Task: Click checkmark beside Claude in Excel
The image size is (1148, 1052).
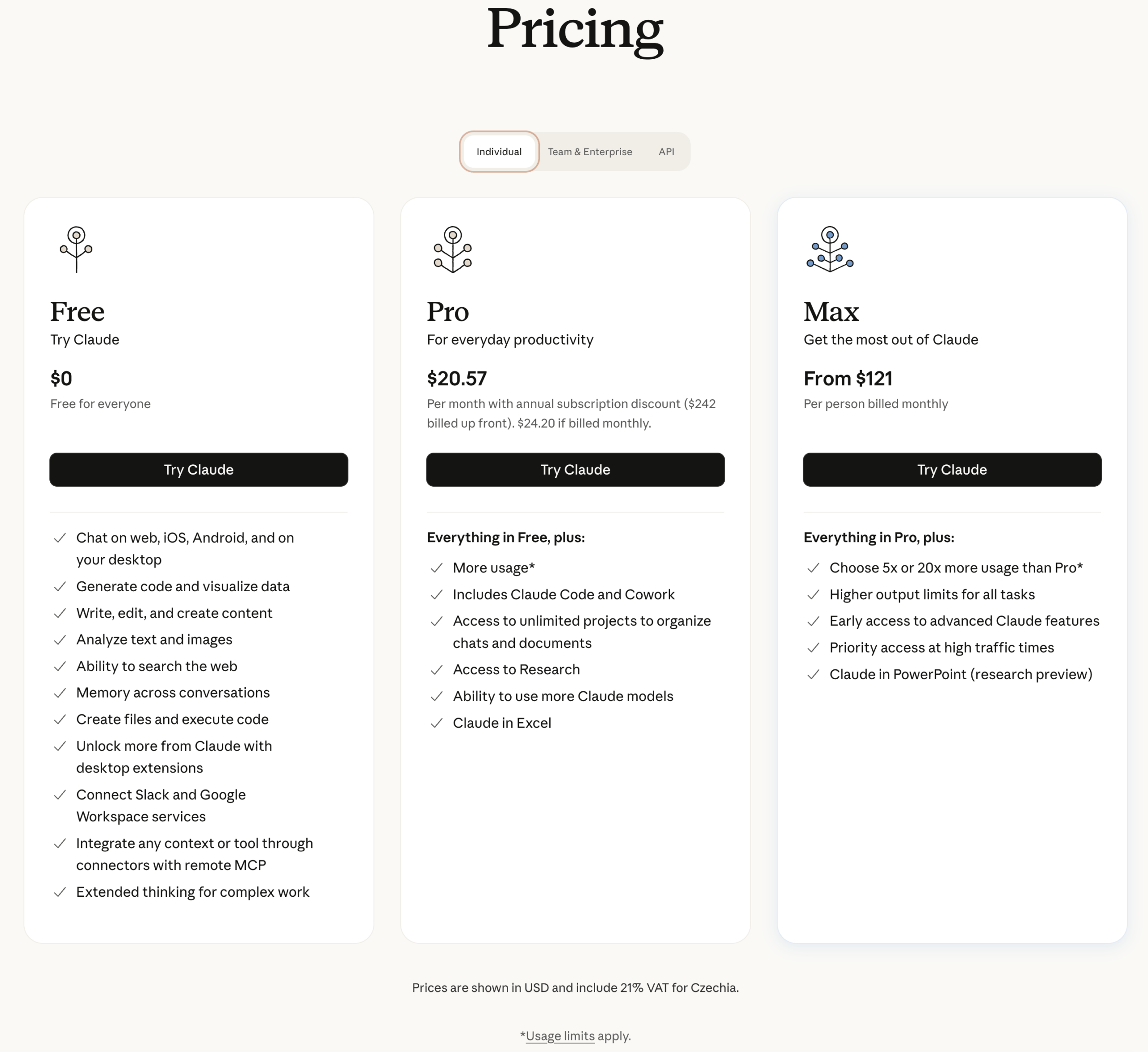Action: (437, 723)
